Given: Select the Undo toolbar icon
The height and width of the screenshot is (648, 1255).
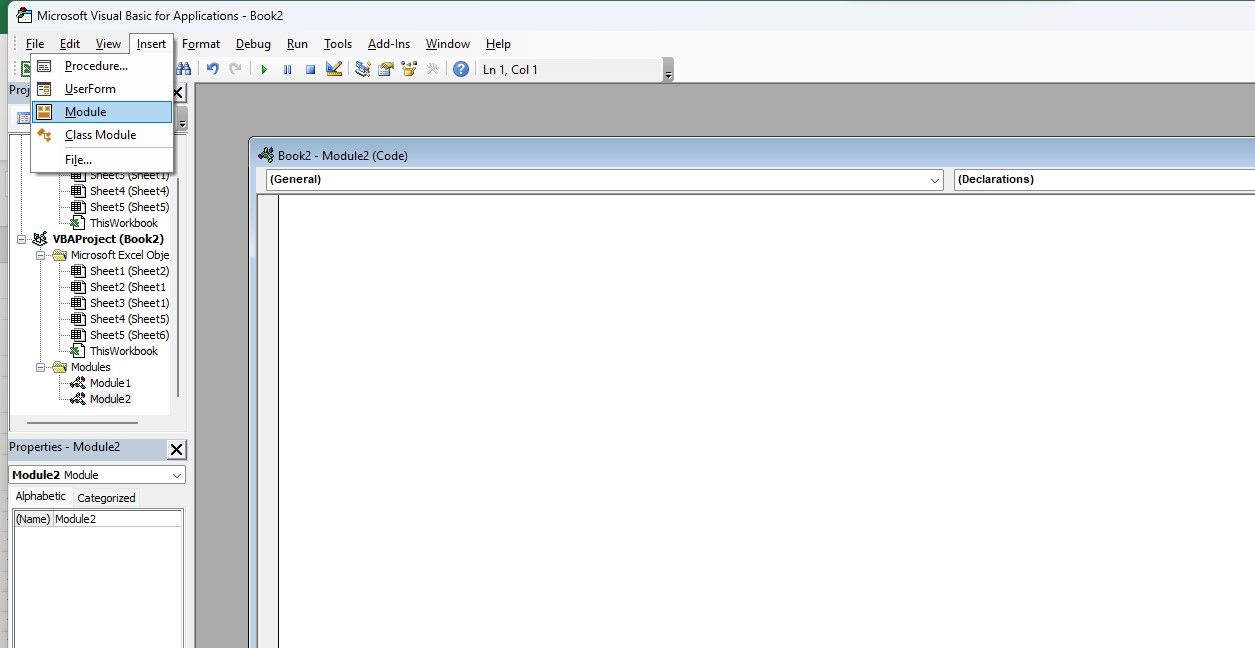Looking at the screenshot, I should coord(212,69).
